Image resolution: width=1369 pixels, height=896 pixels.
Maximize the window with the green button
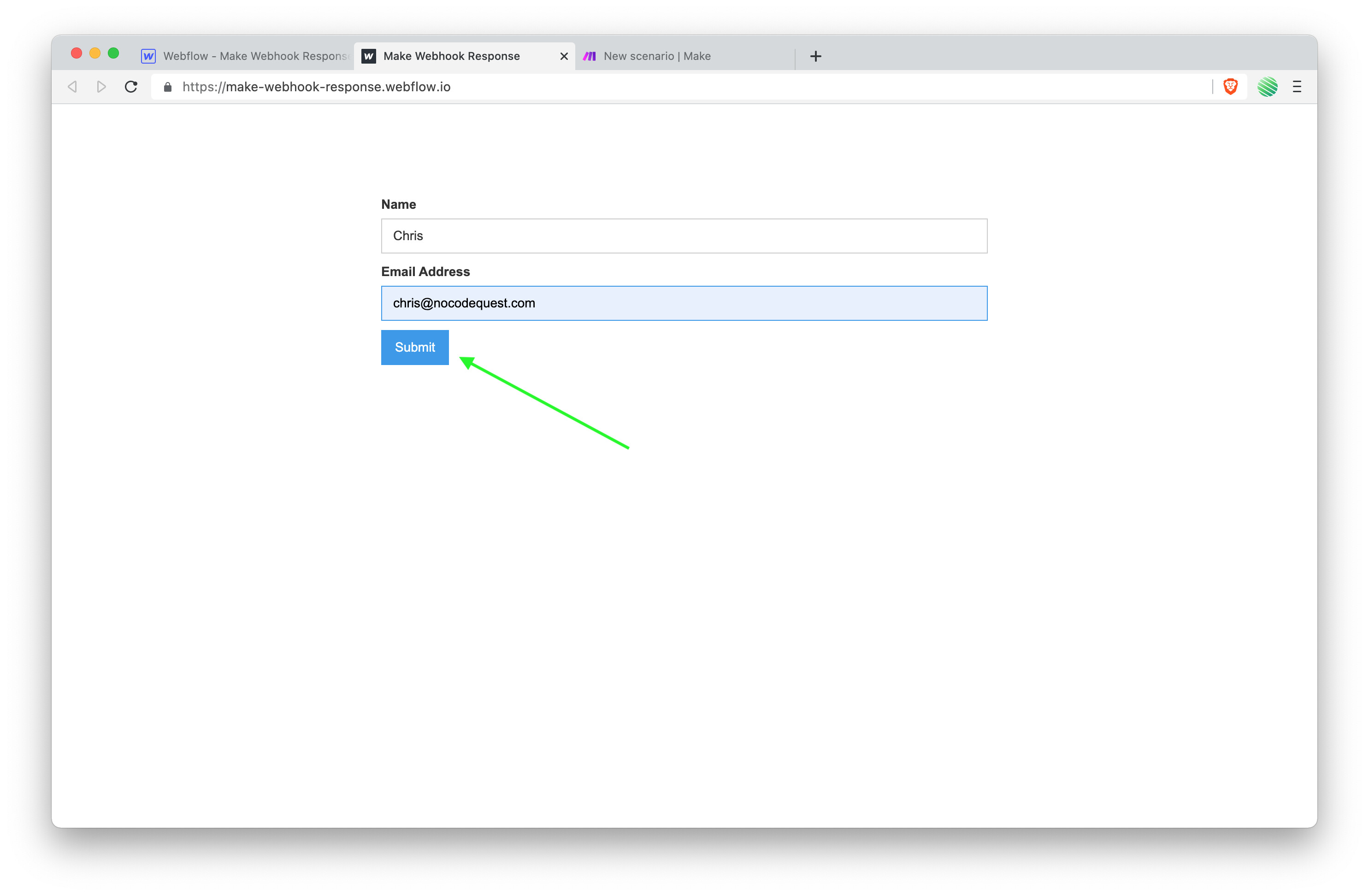(x=113, y=53)
